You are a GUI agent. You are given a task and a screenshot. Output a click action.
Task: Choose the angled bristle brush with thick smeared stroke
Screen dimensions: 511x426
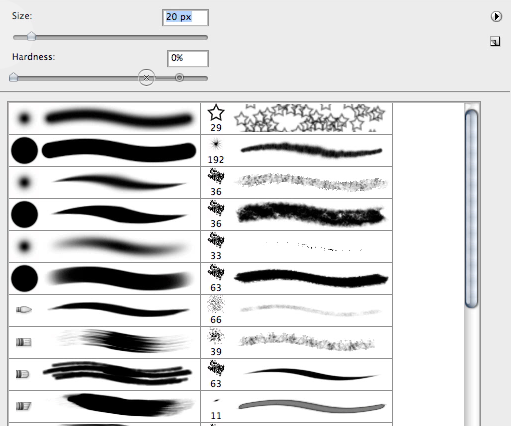click(104, 407)
